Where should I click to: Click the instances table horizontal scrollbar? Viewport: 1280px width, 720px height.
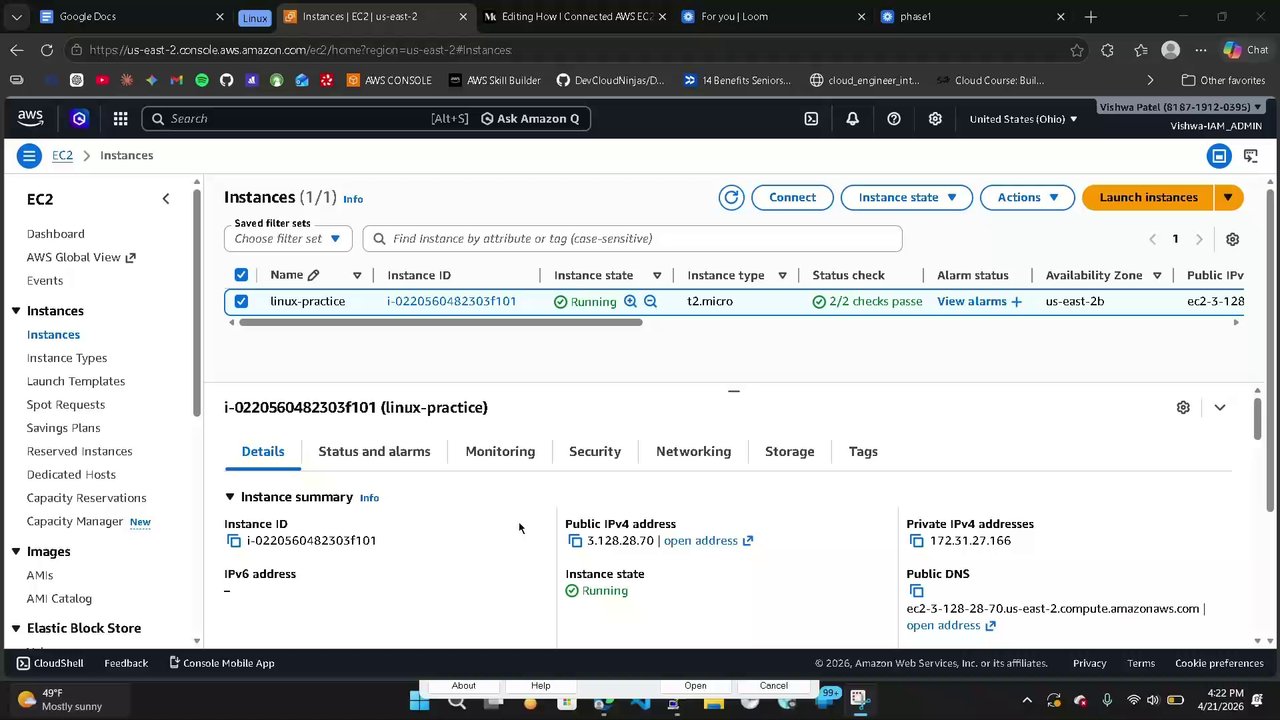(x=441, y=322)
